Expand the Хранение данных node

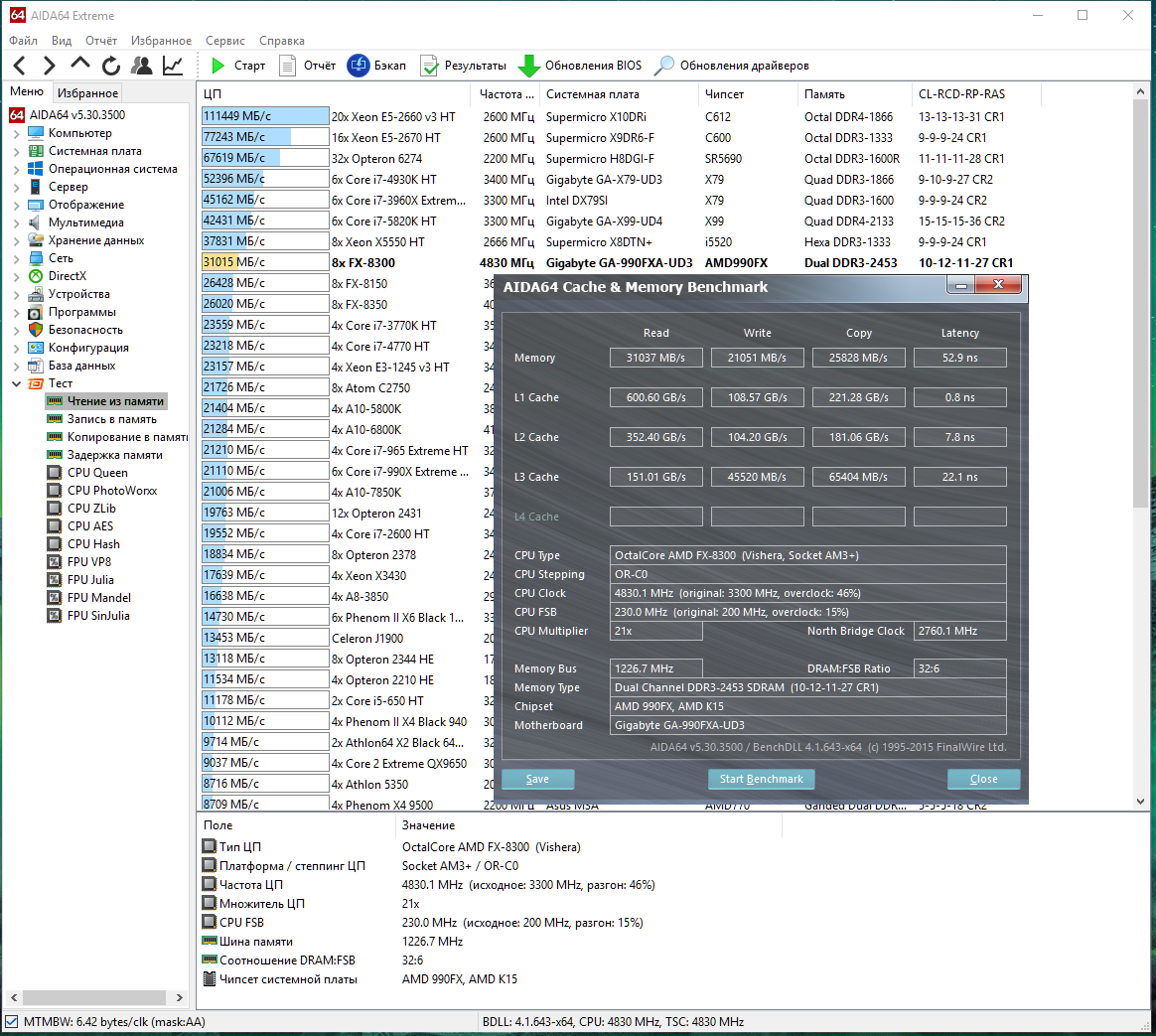(16, 240)
